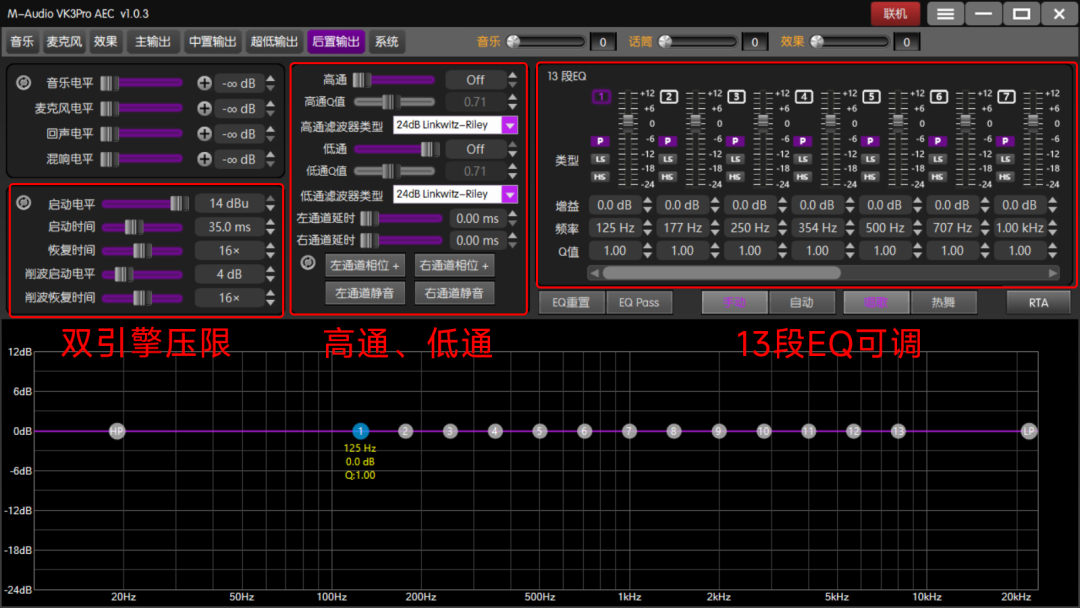Select the 自动 mode button

point(802,302)
